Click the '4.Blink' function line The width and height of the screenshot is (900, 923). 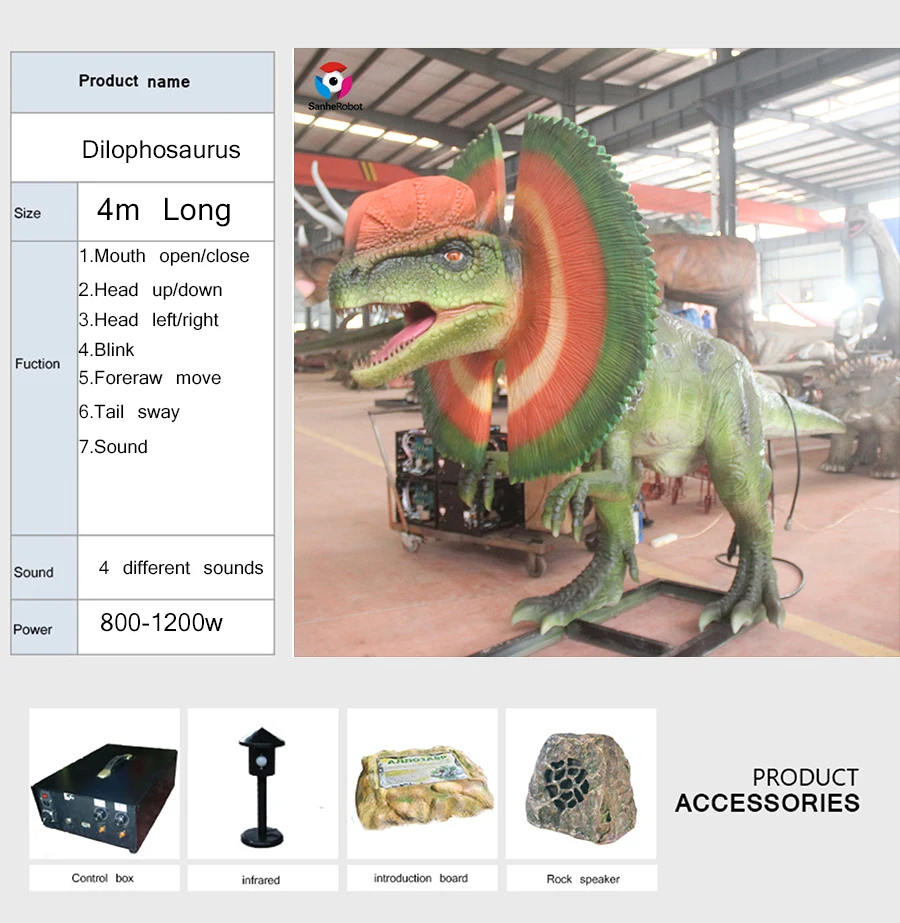point(107,350)
